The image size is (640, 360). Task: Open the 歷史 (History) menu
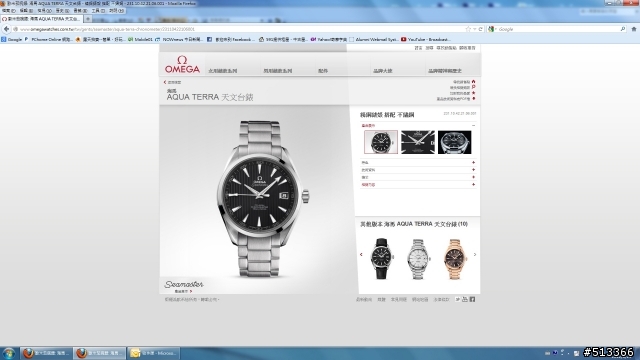point(62,11)
